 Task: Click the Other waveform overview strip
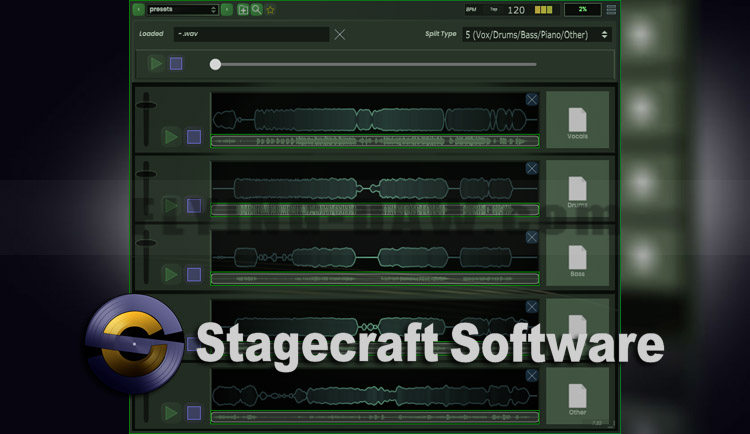375,417
